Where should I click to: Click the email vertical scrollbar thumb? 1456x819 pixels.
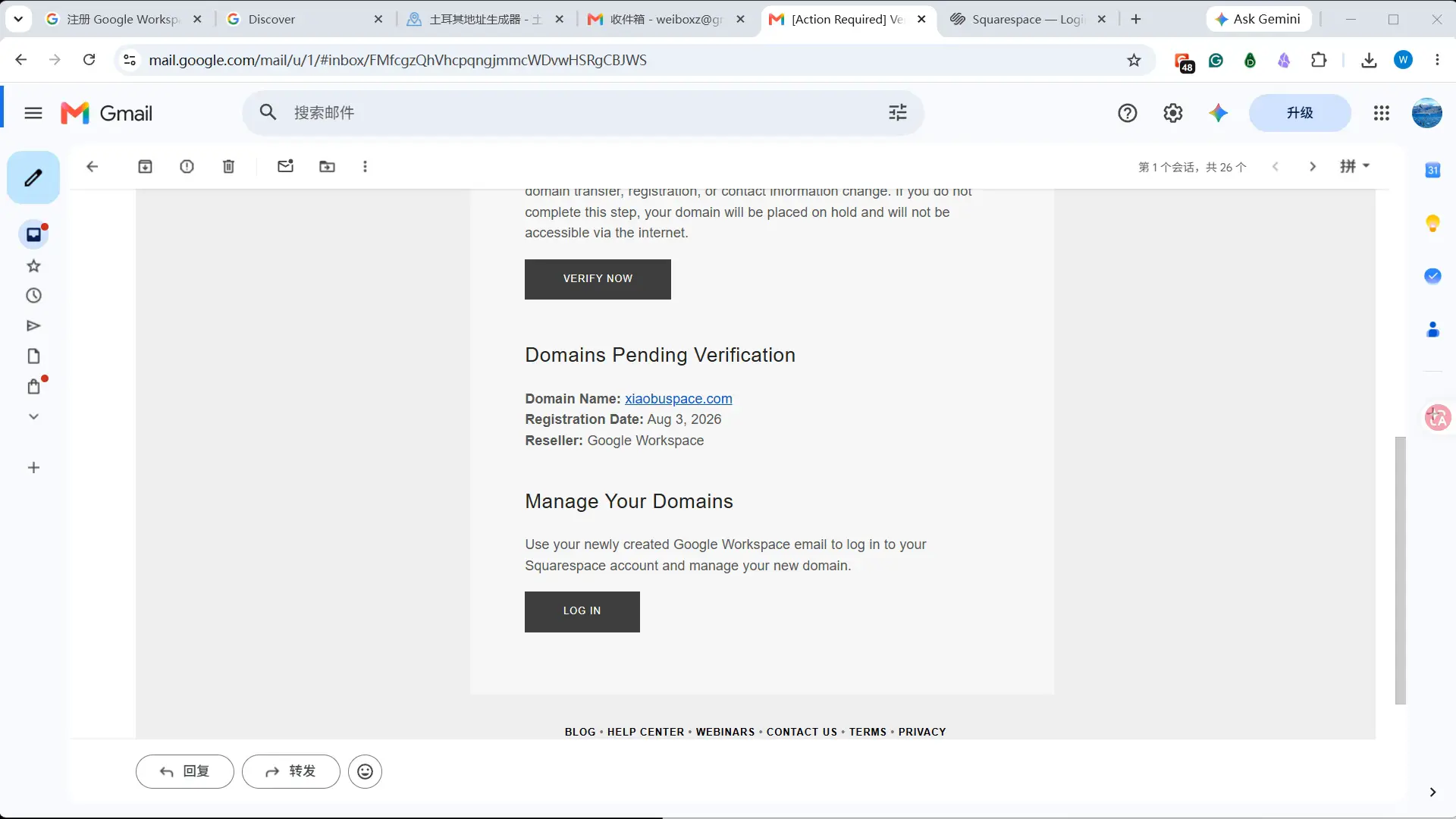coord(1401,570)
